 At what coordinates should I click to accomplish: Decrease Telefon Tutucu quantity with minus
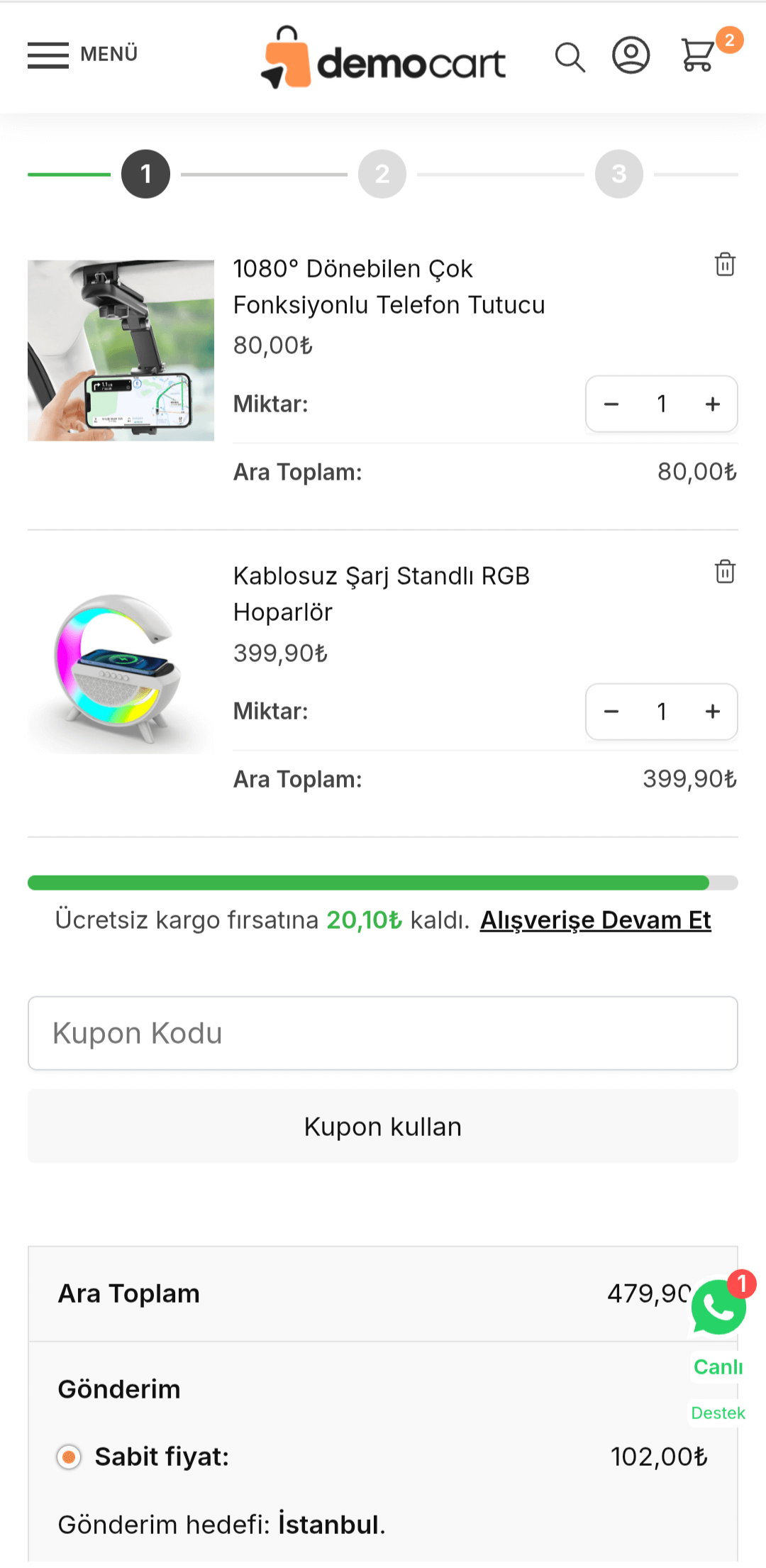pos(611,404)
